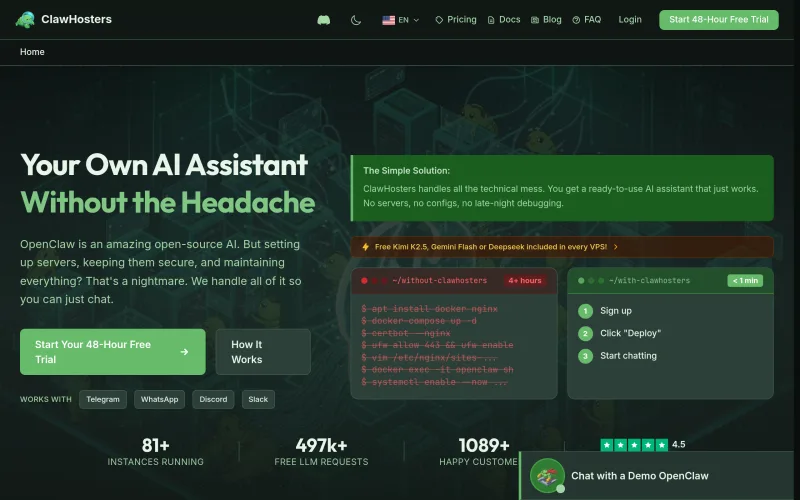Click the Docs document icon
The image size is (800, 500).
[491, 20]
